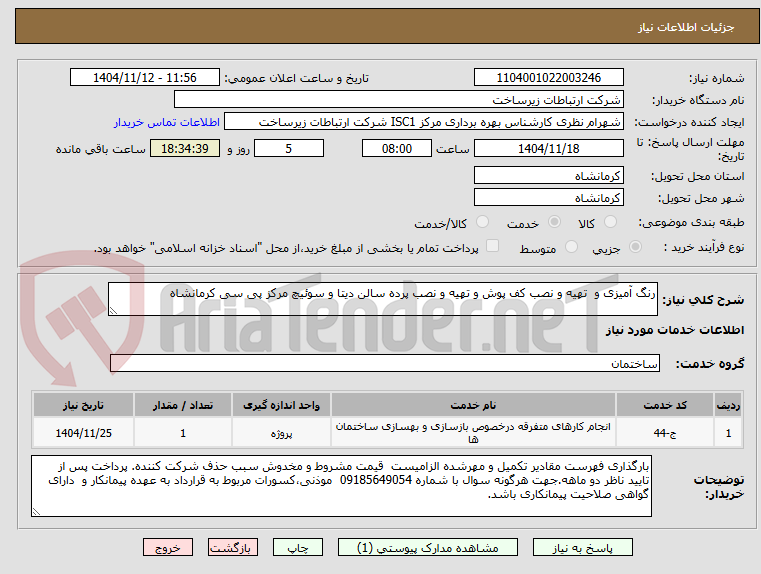Image resolution: width=761 pixels, height=574 pixels.
Task: Click مشاهده مدارک پیوستی (1) button
Action: pyautogui.click(x=428, y=547)
